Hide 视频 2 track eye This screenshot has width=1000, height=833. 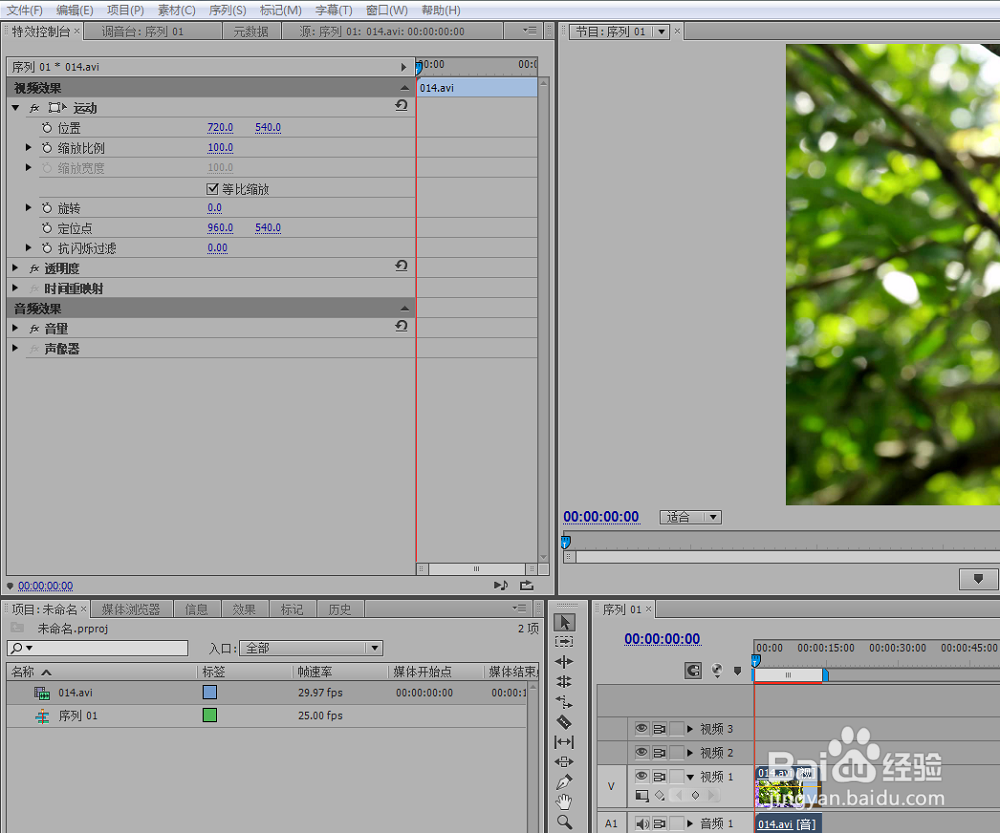642,753
